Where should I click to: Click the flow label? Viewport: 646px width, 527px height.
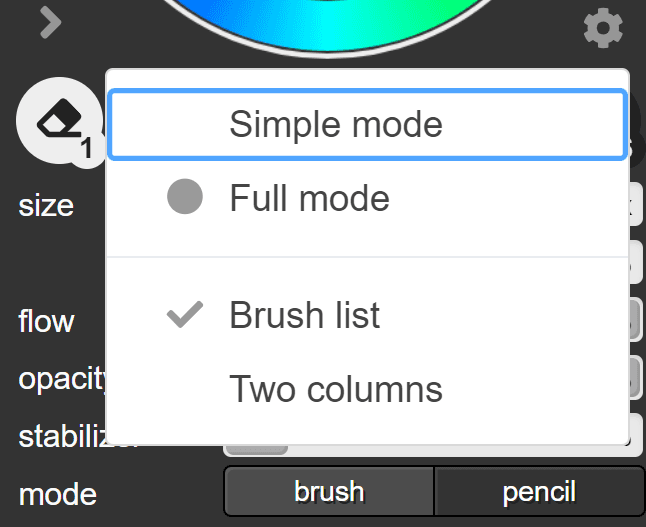(x=46, y=321)
